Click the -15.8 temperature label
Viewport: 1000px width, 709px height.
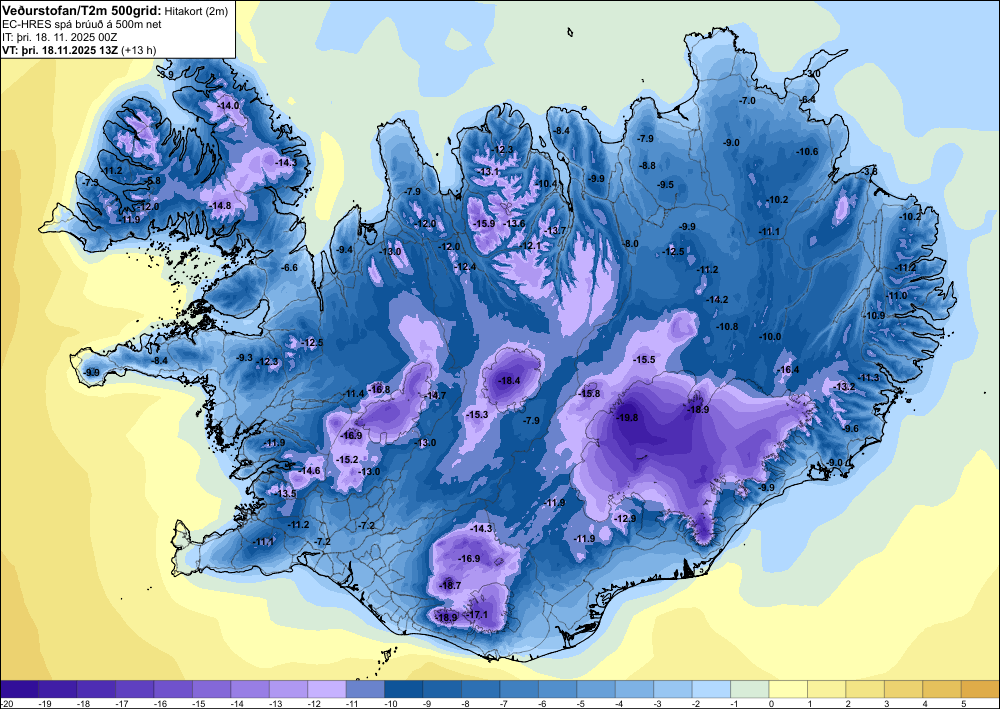click(589, 394)
